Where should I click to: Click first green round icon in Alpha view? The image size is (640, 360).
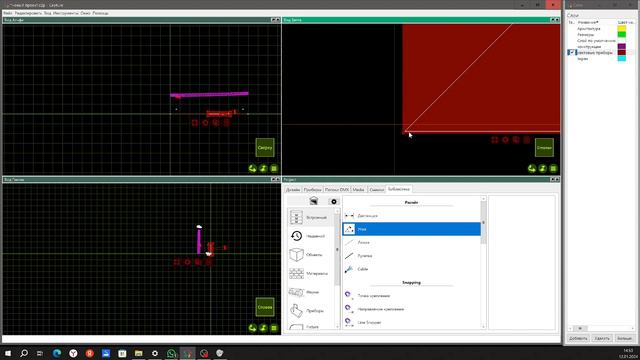coord(253,168)
